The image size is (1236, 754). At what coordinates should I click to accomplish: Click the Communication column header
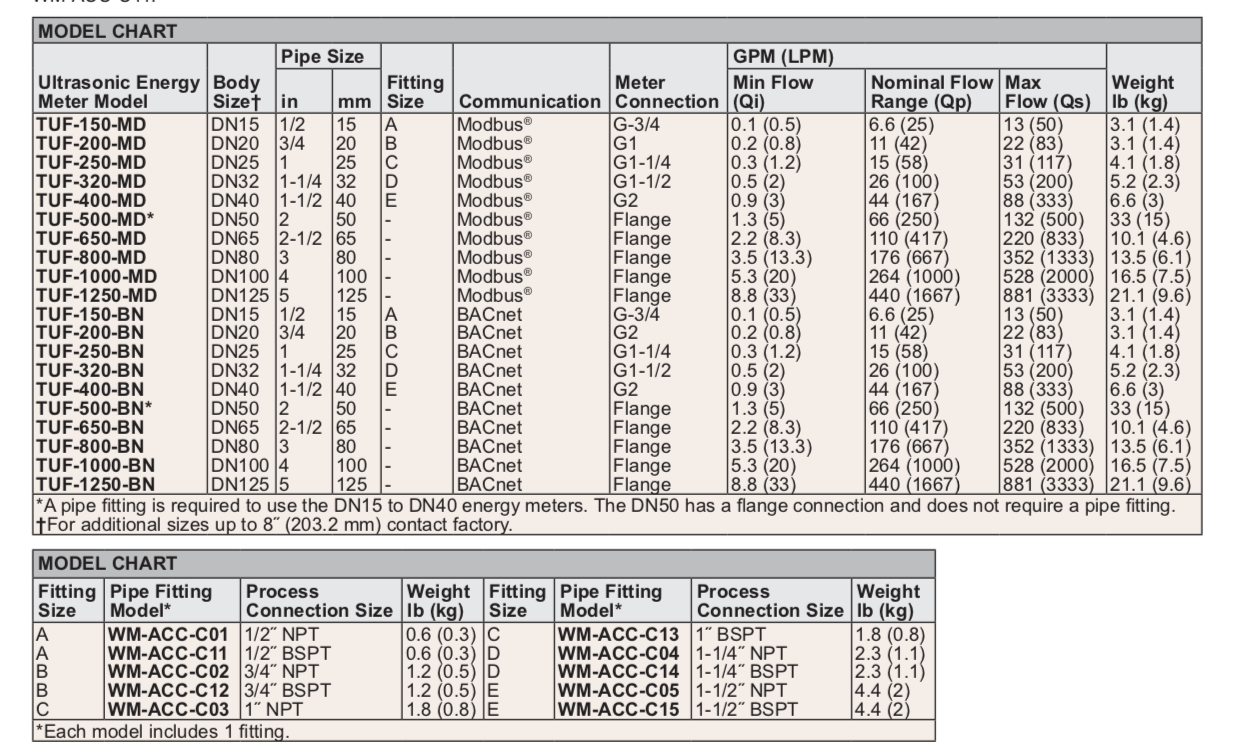528,102
